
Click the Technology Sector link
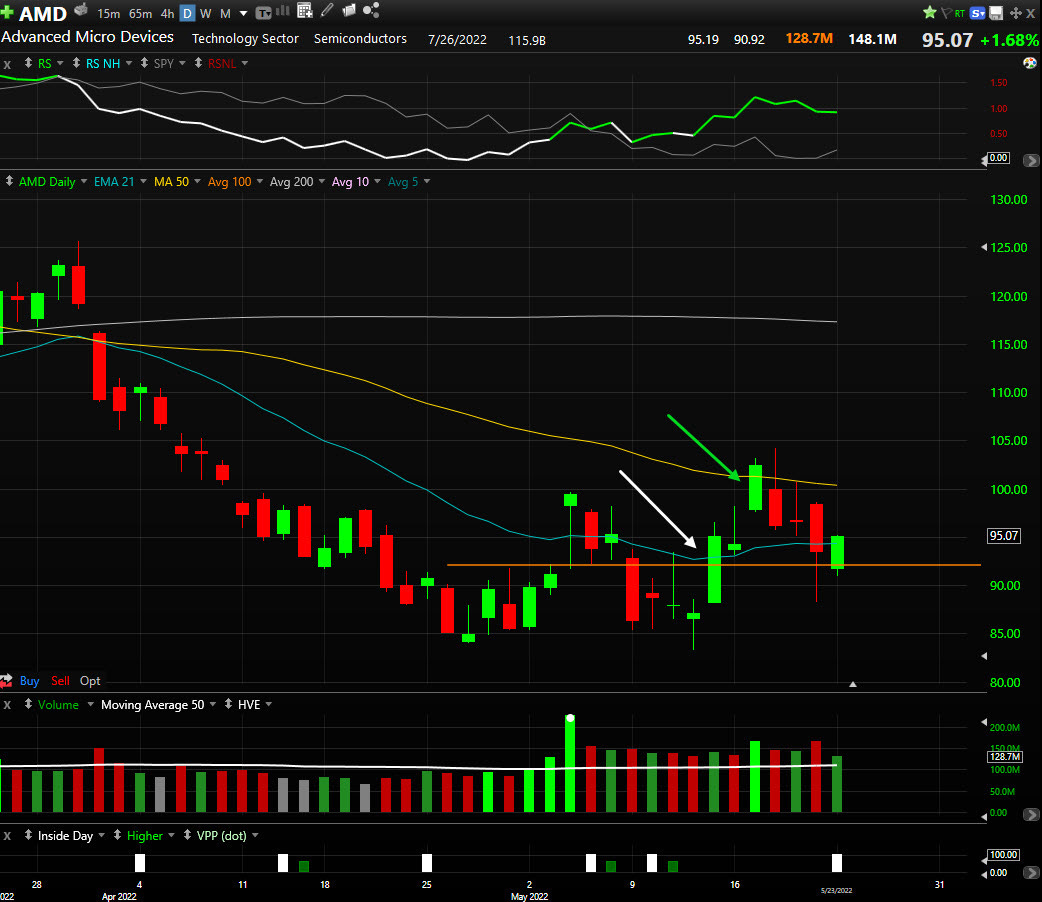click(x=245, y=39)
